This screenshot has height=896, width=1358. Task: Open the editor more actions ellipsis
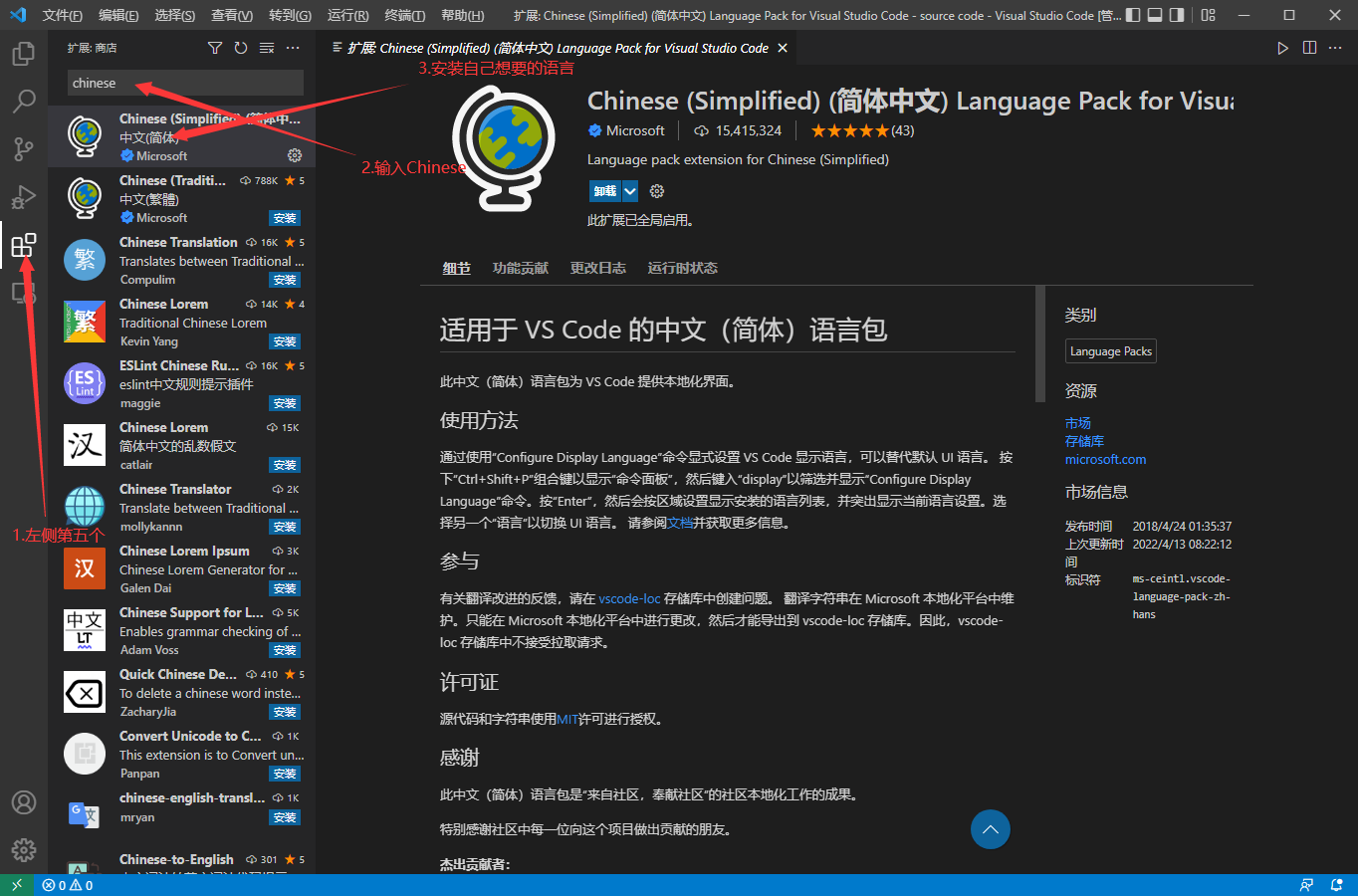1335,48
